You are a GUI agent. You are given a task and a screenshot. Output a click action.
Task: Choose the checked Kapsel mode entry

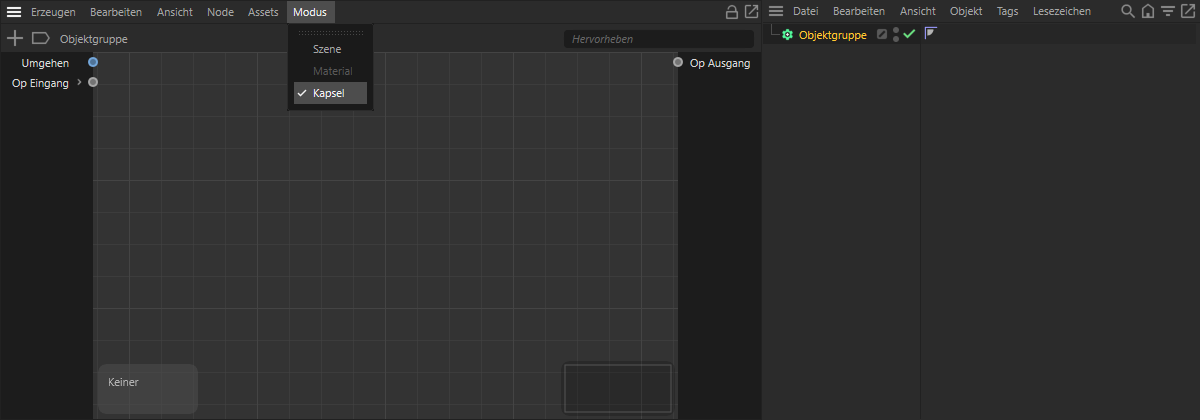pyautogui.click(x=329, y=93)
